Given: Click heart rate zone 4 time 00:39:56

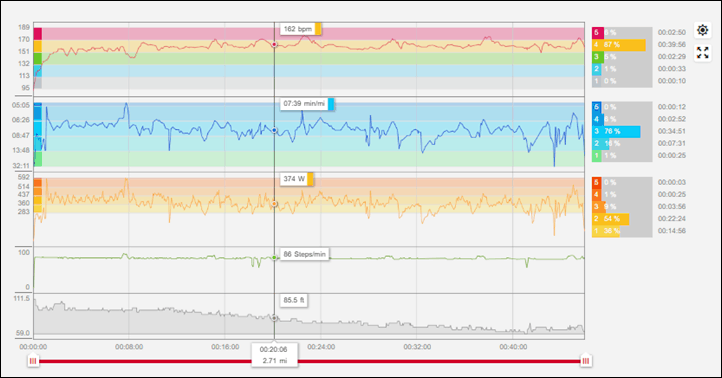Looking at the screenshot, I should pyautogui.click(x=671, y=45).
